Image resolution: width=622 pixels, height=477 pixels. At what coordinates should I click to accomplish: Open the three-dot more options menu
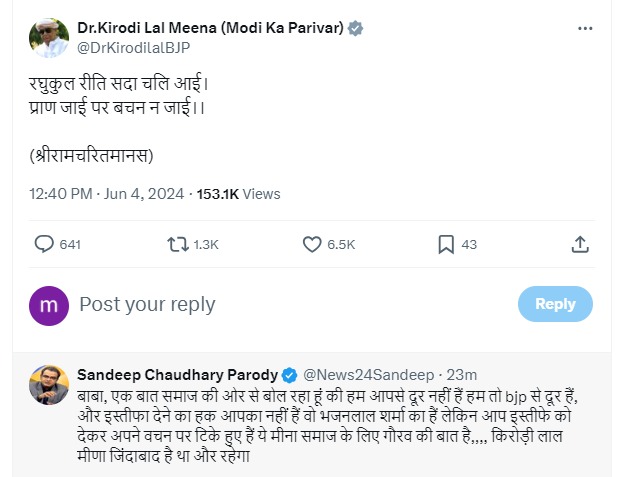(x=585, y=29)
